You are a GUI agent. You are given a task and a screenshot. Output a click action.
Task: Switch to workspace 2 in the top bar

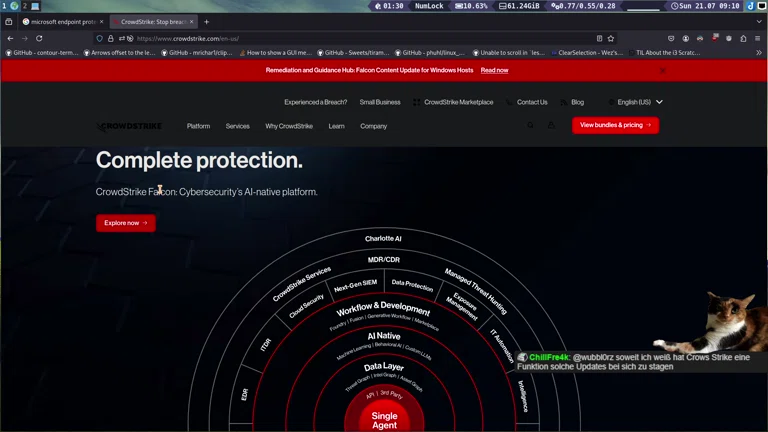tap(24, 6)
